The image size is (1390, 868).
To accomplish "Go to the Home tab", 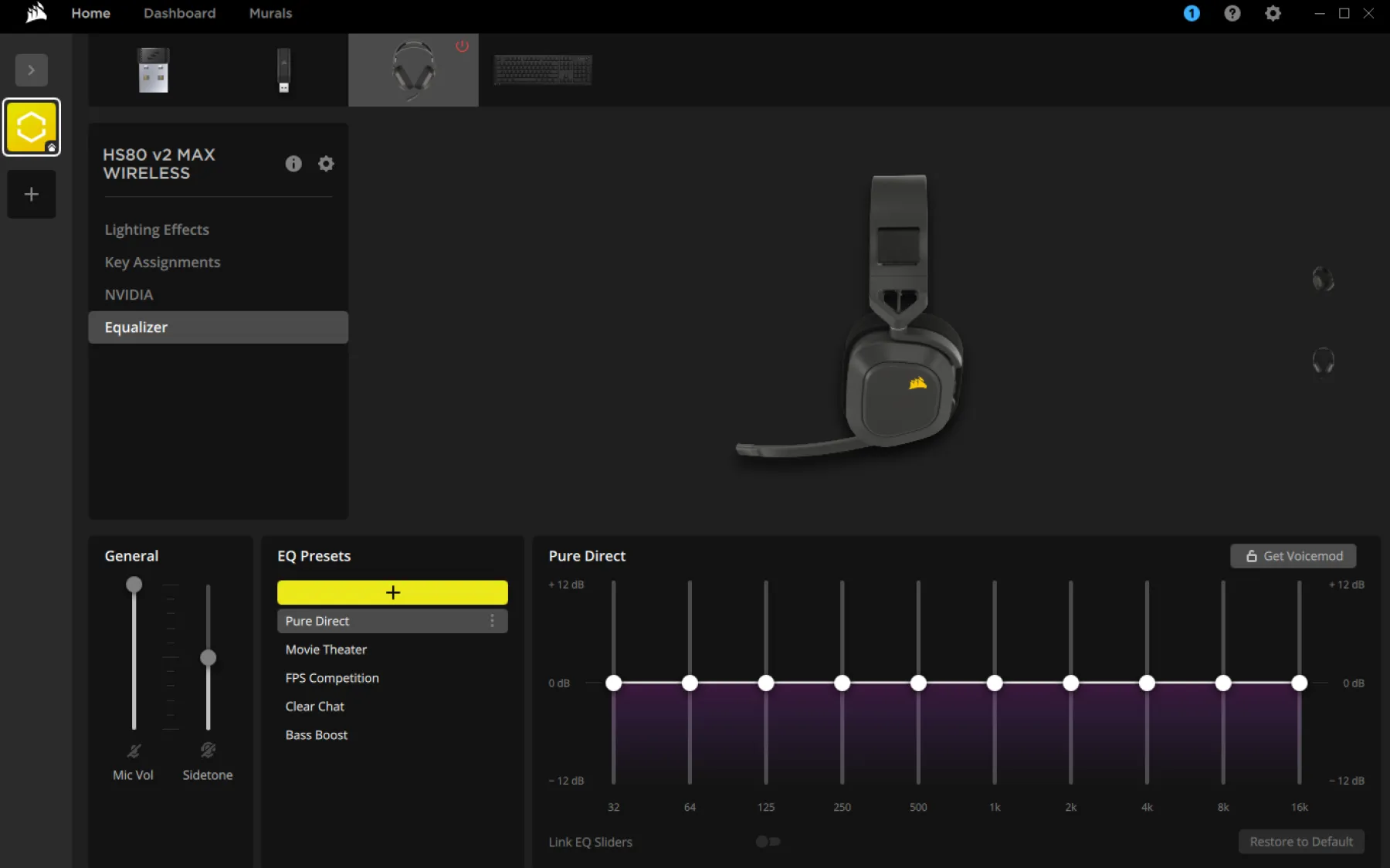I will tap(90, 13).
